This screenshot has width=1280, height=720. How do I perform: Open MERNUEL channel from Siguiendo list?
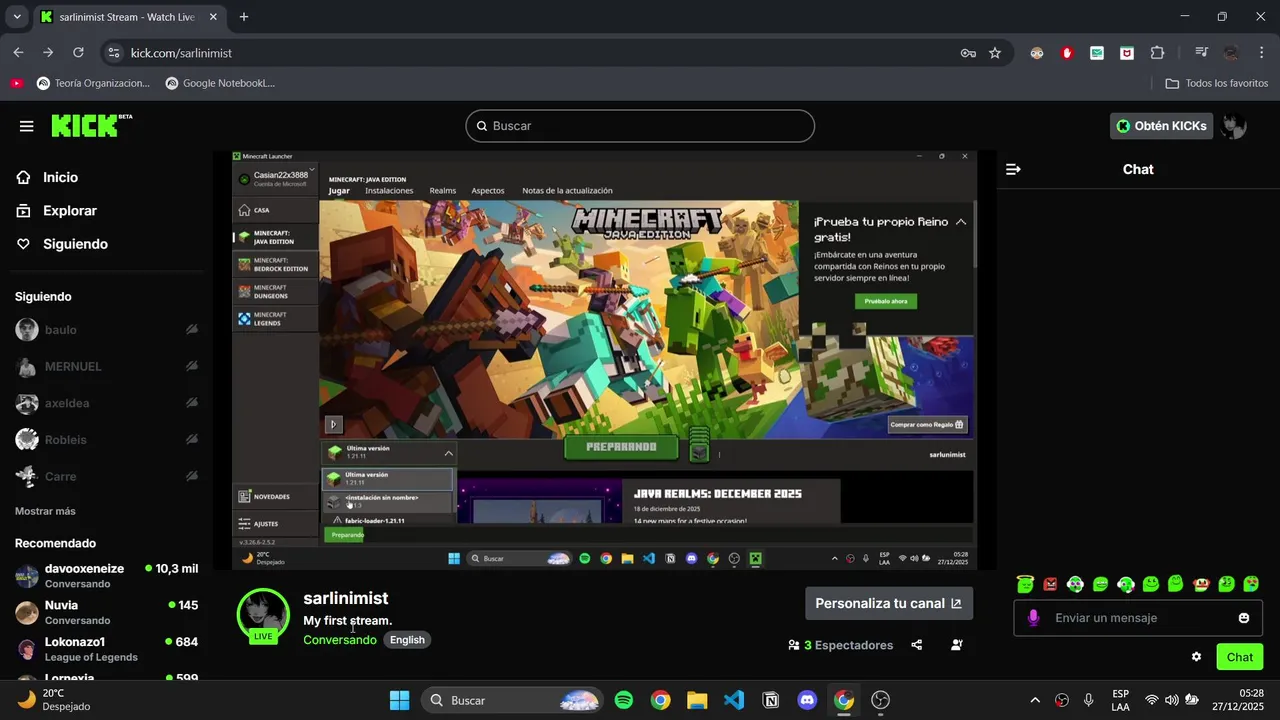pos(106,367)
